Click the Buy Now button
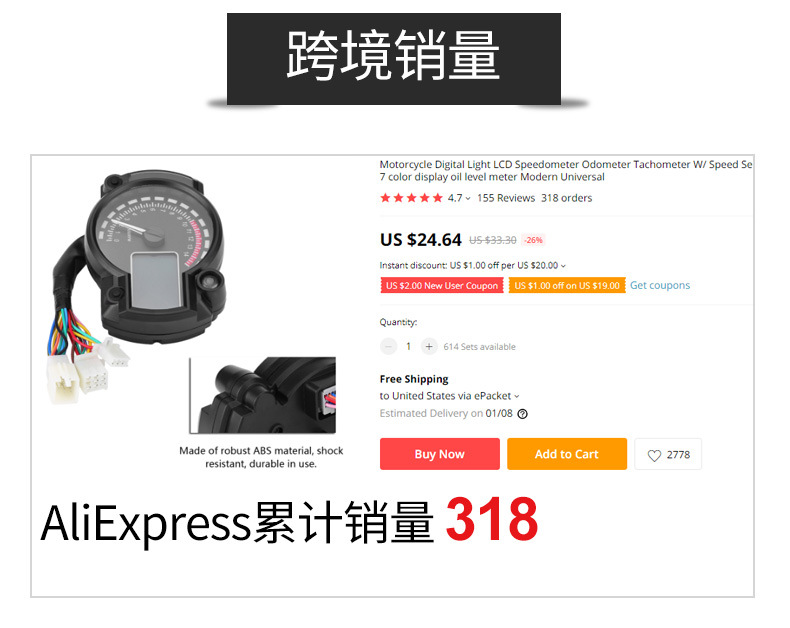This screenshot has width=790, height=628. pyautogui.click(x=439, y=454)
